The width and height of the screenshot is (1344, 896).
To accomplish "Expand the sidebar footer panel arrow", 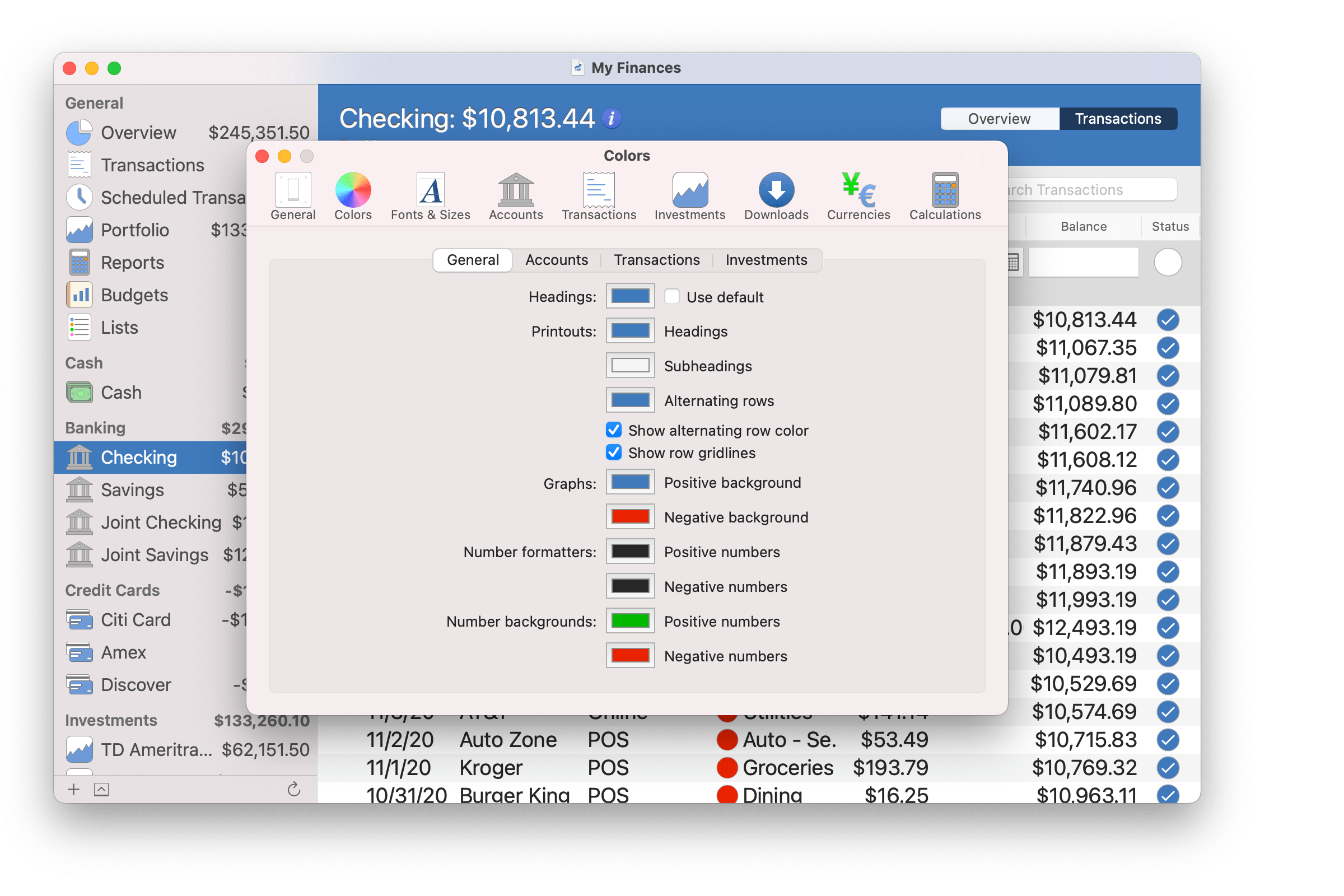I will tap(101, 789).
